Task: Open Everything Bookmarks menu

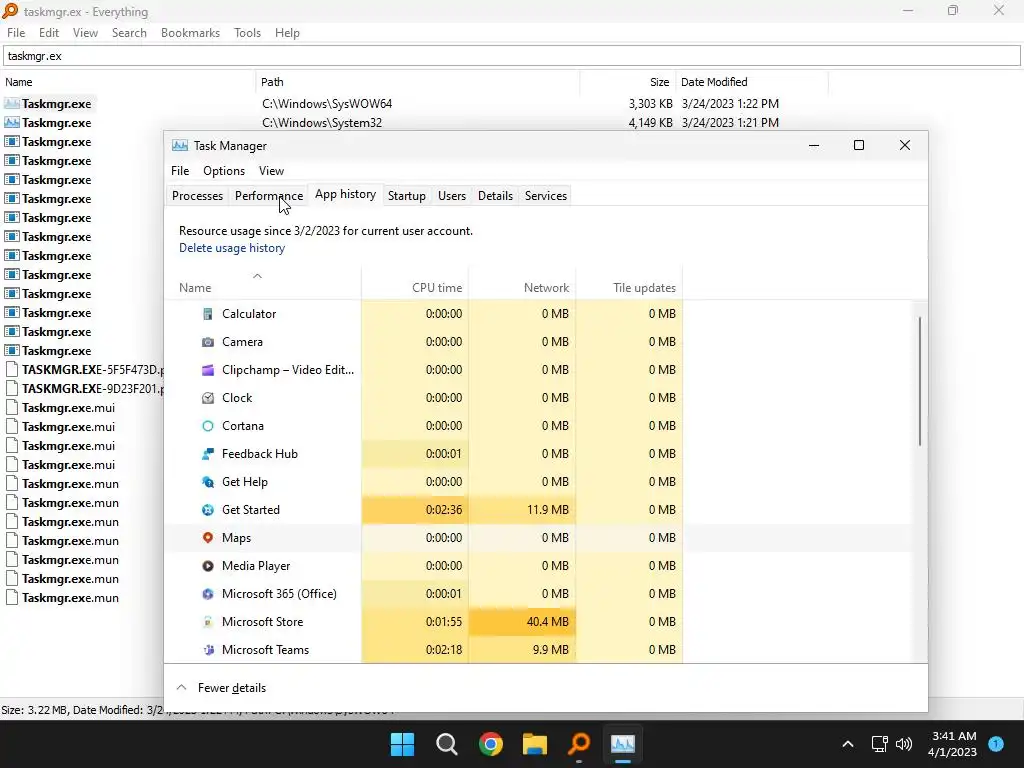Action: (190, 33)
